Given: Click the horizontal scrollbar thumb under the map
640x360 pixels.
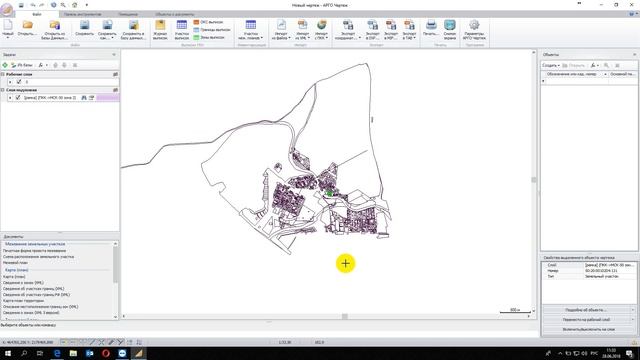Looking at the screenshot, I should click(x=345, y=316).
